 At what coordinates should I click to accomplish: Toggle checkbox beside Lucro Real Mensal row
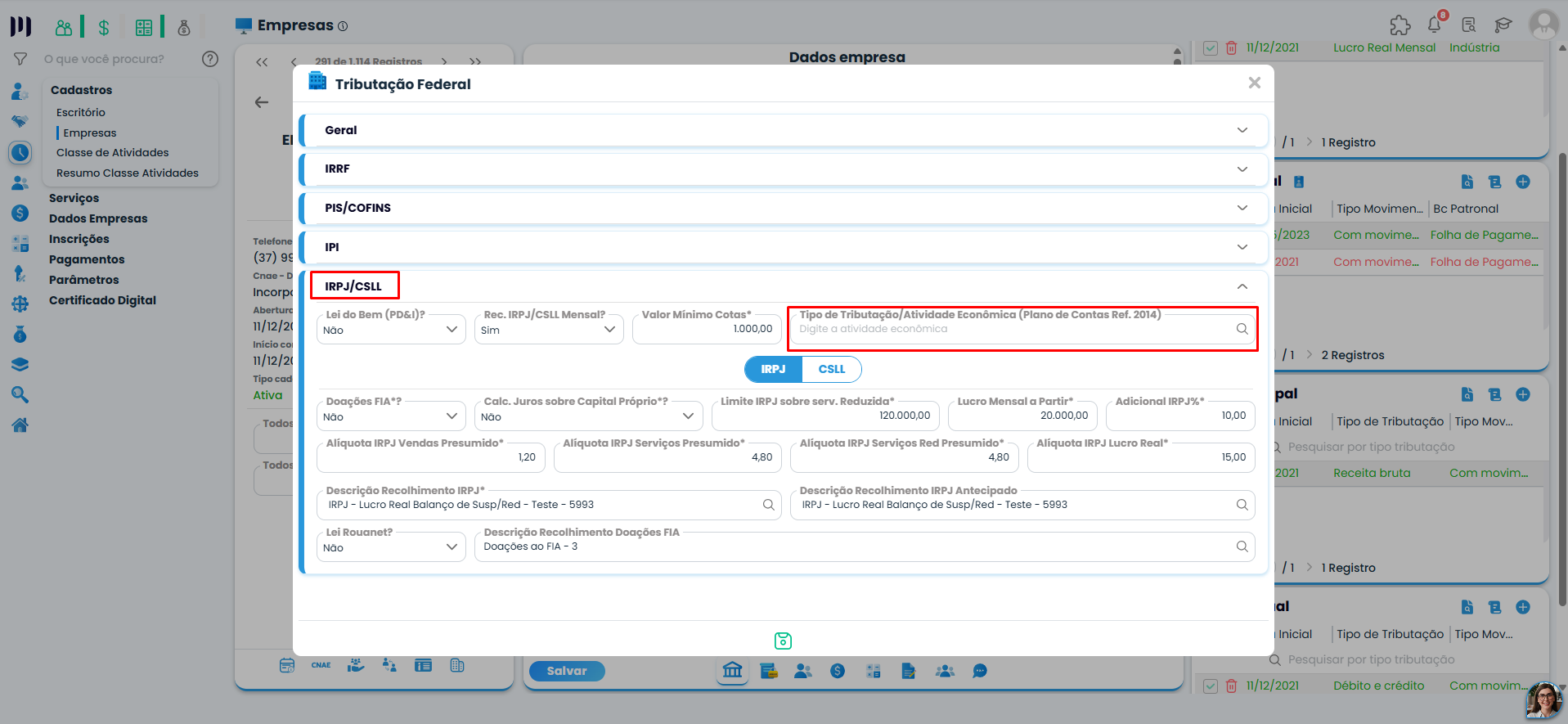pos(1211,48)
